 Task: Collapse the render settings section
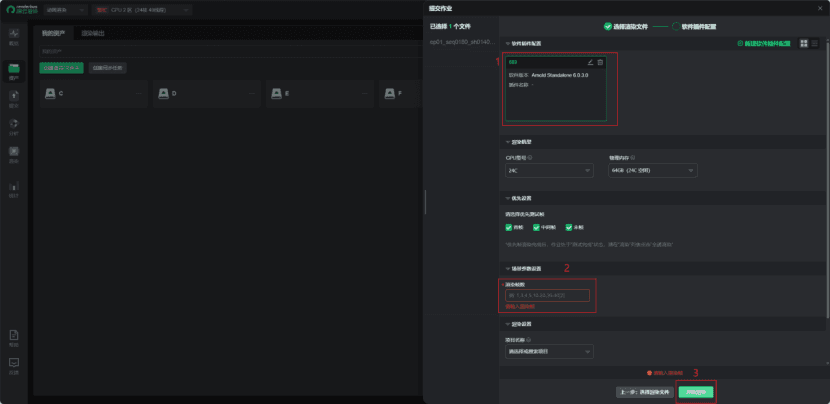coord(508,324)
